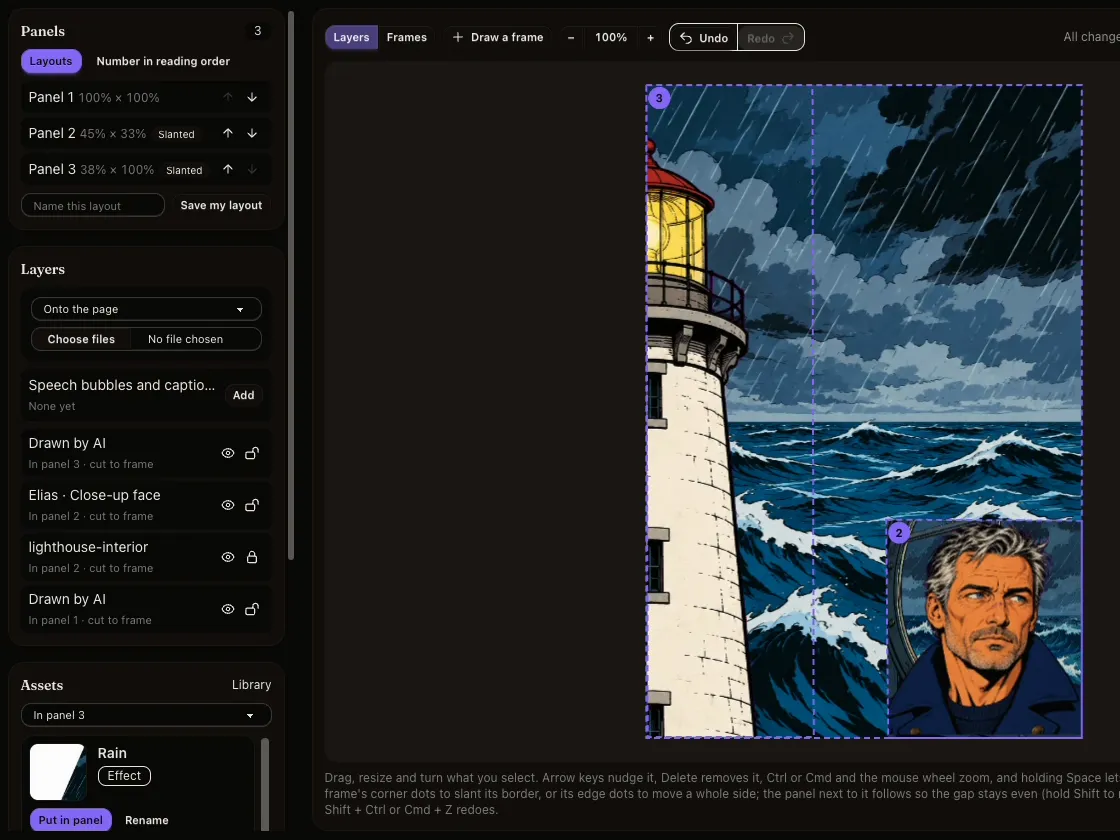Click Save my layout
The height and width of the screenshot is (840, 1120).
pos(221,205)
